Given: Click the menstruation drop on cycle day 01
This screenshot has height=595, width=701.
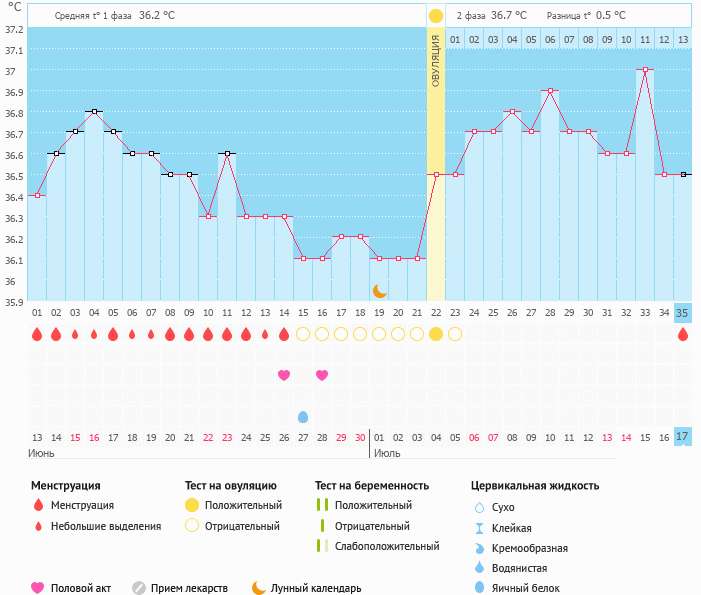Looking at the screenshot, I should click(x=37, y=334).
